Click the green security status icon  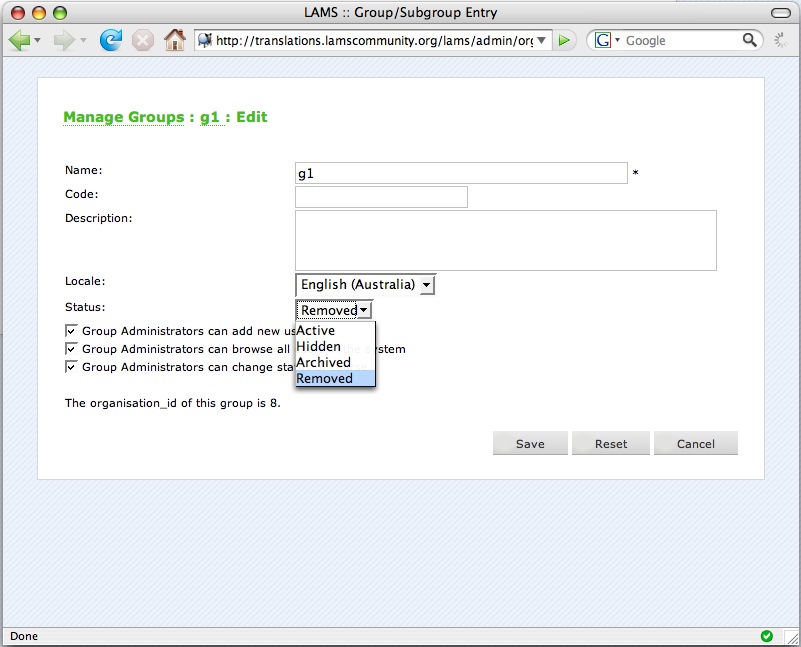[767, 636]
